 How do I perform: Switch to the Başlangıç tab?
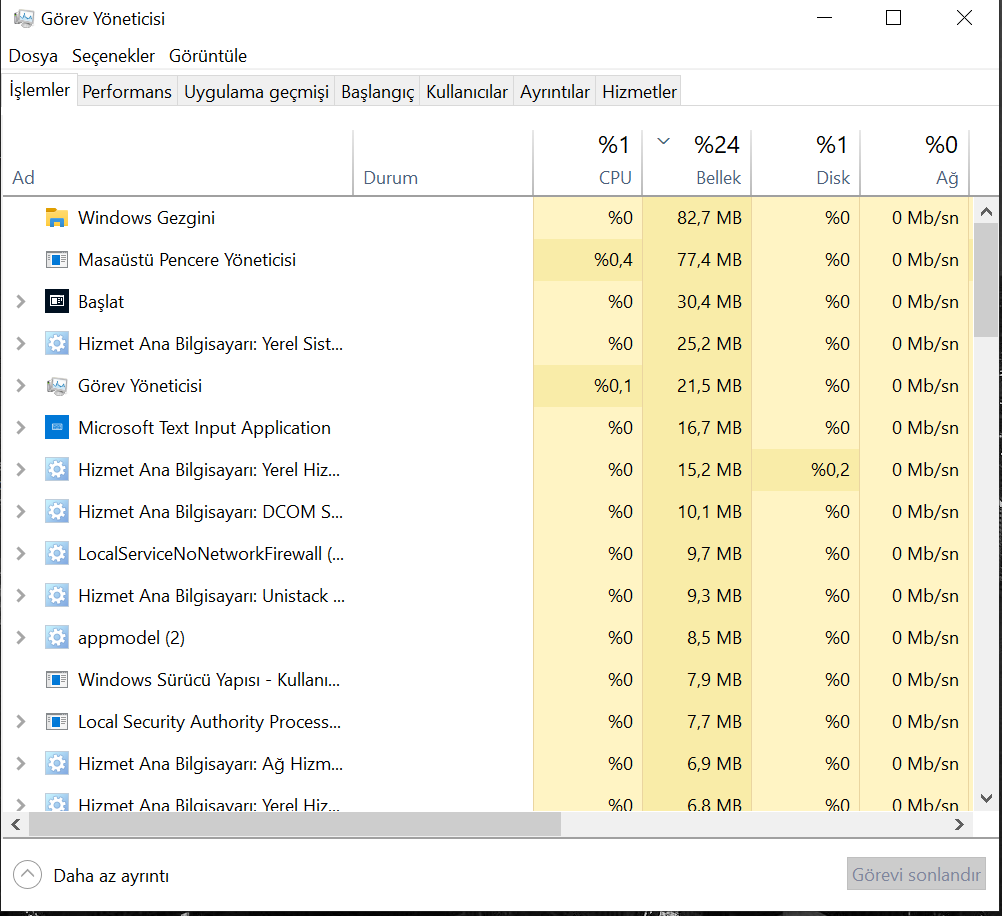(x=378, y=91)
